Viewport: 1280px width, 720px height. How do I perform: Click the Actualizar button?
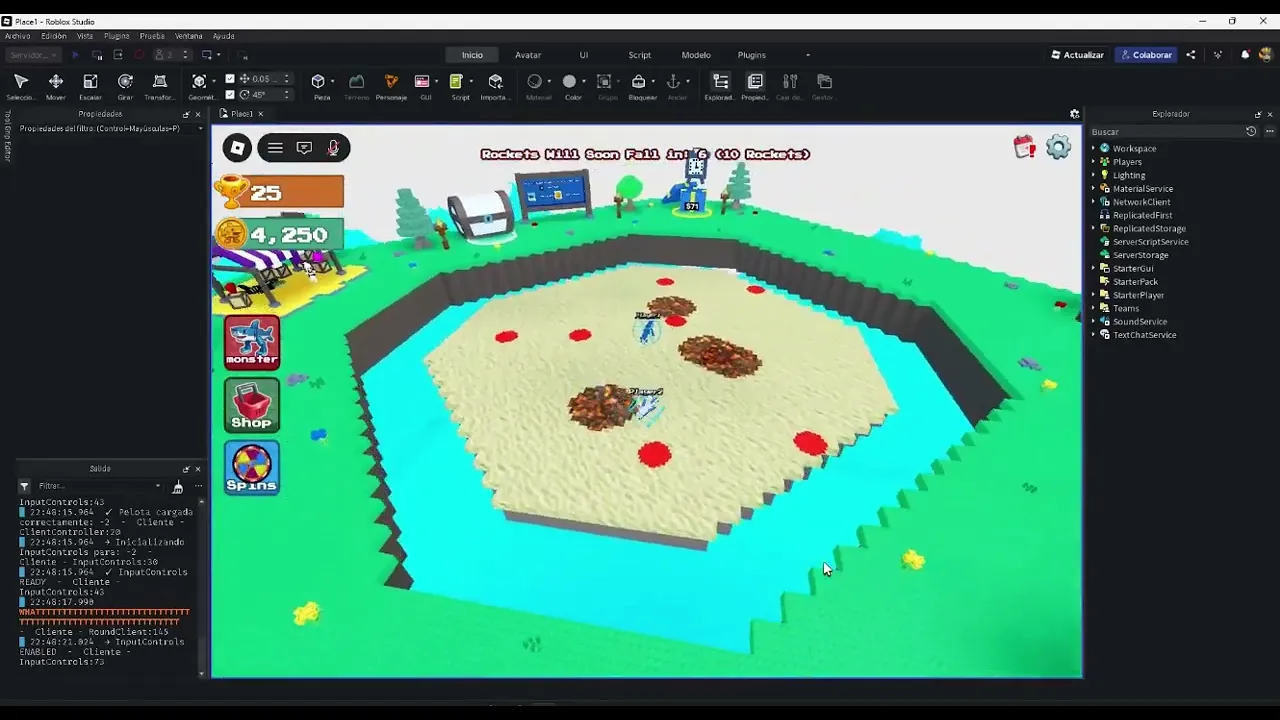click(x=1078, y=55)
